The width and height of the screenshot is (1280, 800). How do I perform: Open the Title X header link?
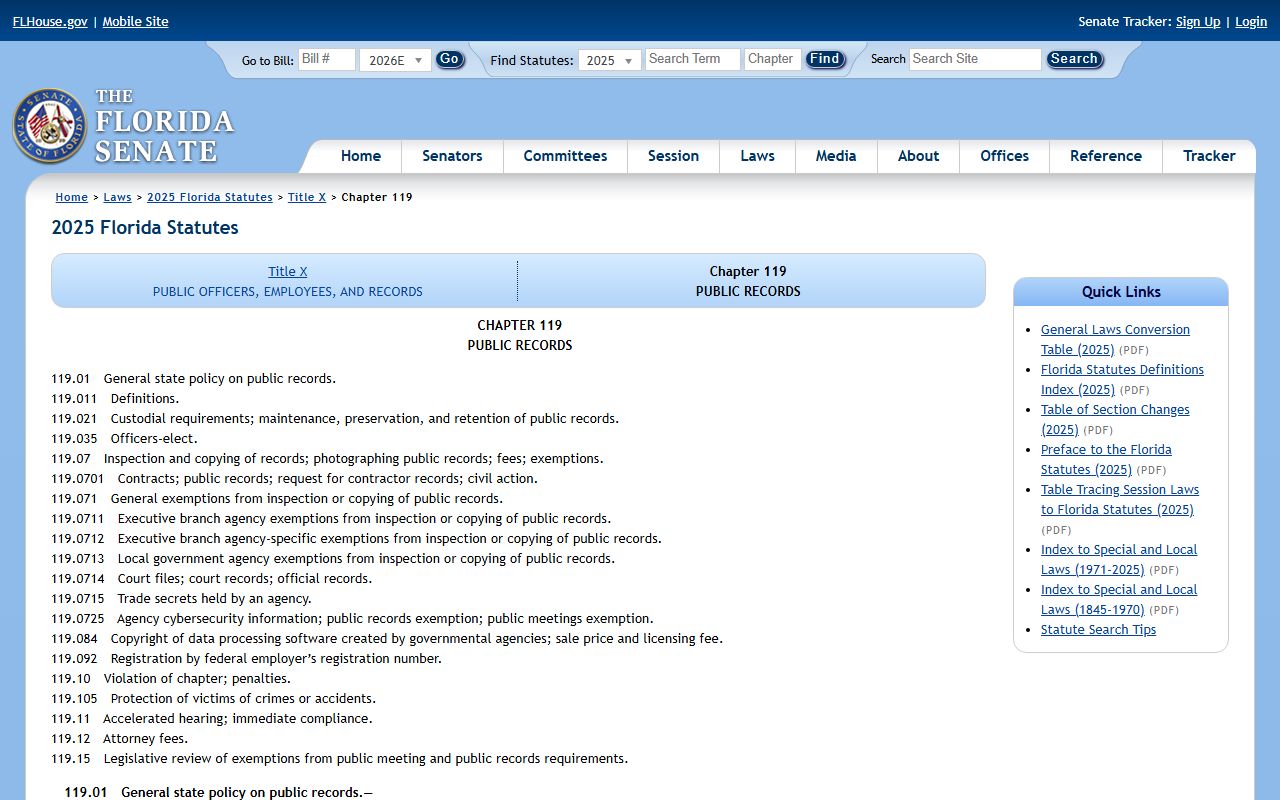288,271
